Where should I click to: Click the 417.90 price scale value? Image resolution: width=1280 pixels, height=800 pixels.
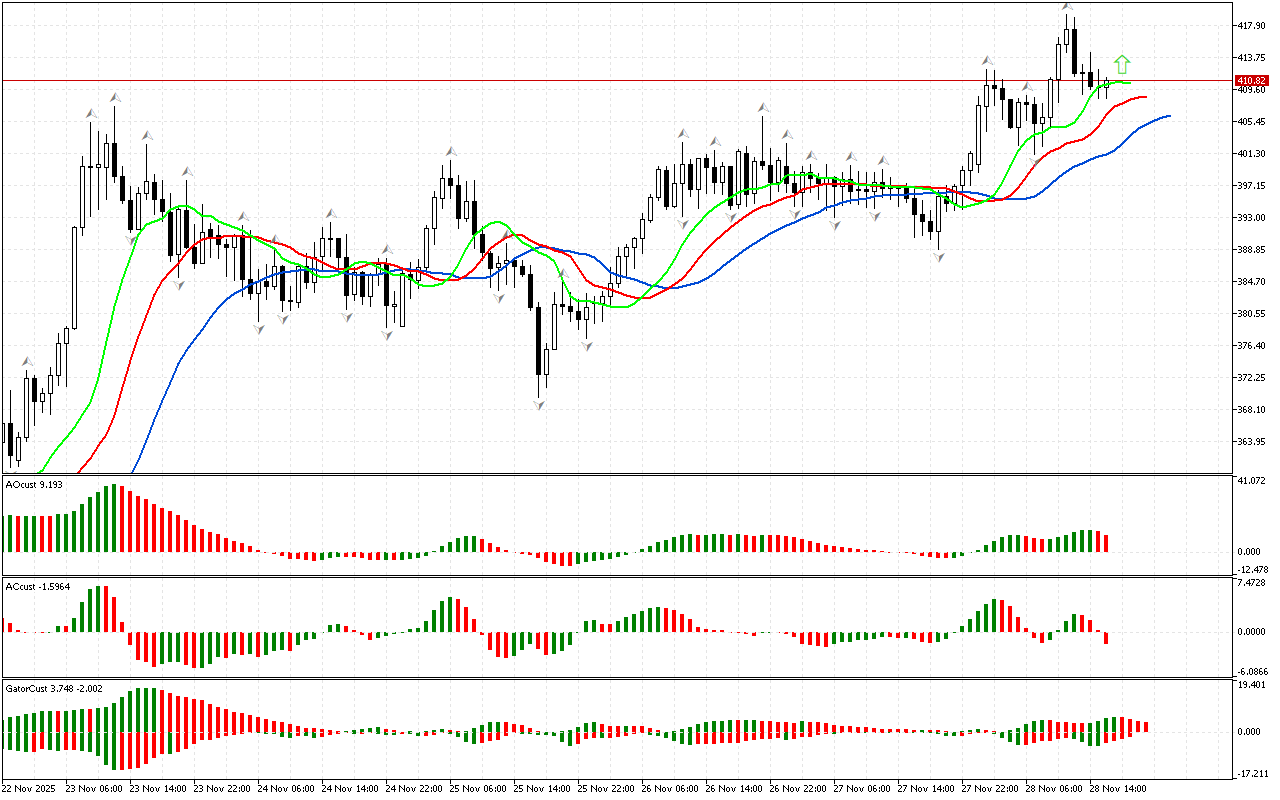click(1251, 26)
